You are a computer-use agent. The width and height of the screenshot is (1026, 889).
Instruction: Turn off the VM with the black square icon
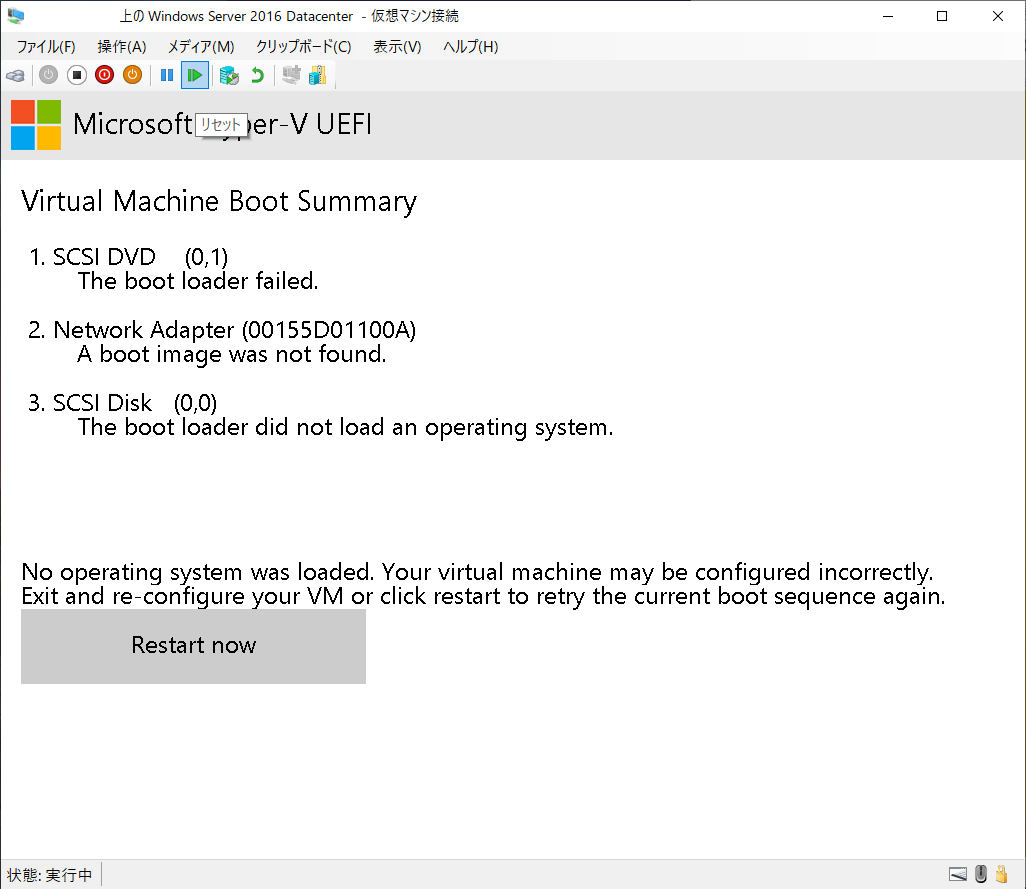click(x=77, y=75)
